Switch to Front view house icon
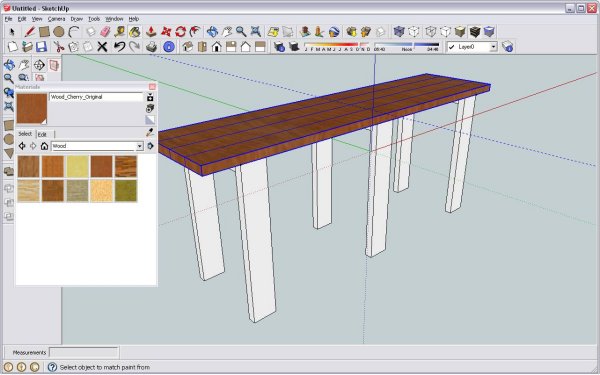Viewport: 600px width, 375px height. pos(217,47)
